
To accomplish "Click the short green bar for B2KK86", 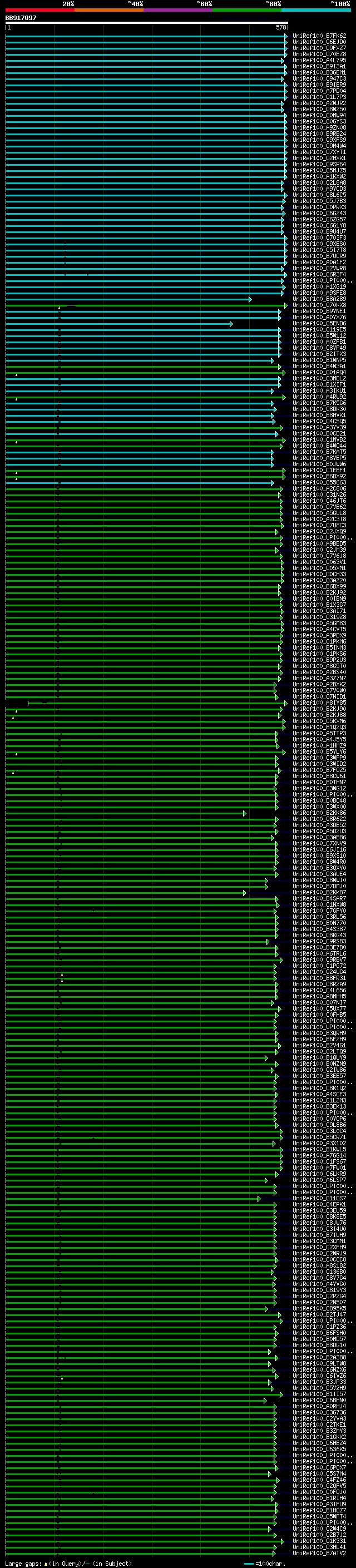I will (x=126, y=814).
